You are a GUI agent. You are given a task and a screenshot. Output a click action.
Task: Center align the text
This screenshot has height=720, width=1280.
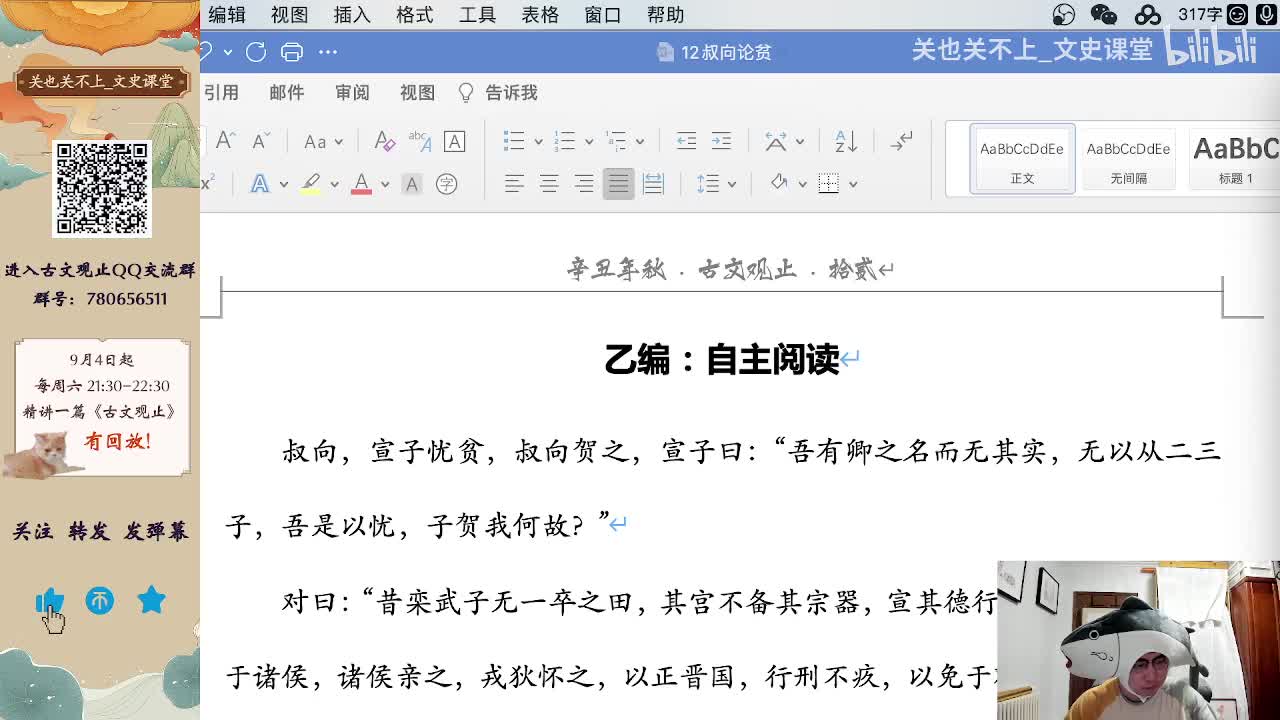549,184
